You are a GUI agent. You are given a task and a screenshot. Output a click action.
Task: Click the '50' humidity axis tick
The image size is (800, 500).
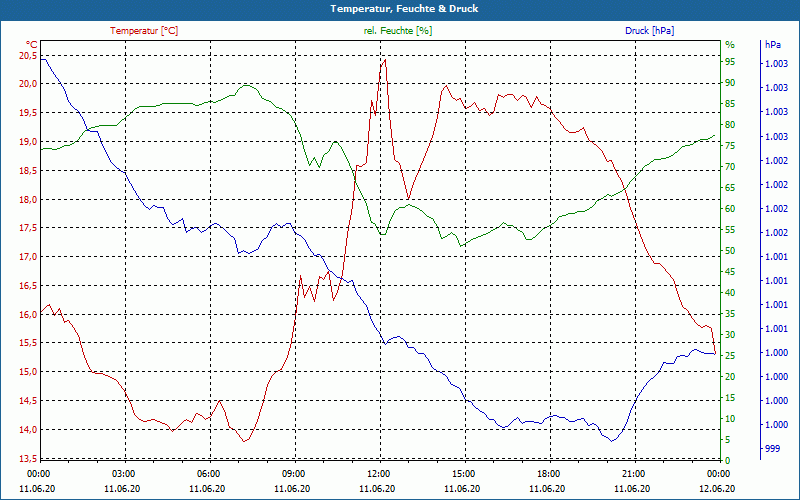pyautogui.click(x=730, y=251)
